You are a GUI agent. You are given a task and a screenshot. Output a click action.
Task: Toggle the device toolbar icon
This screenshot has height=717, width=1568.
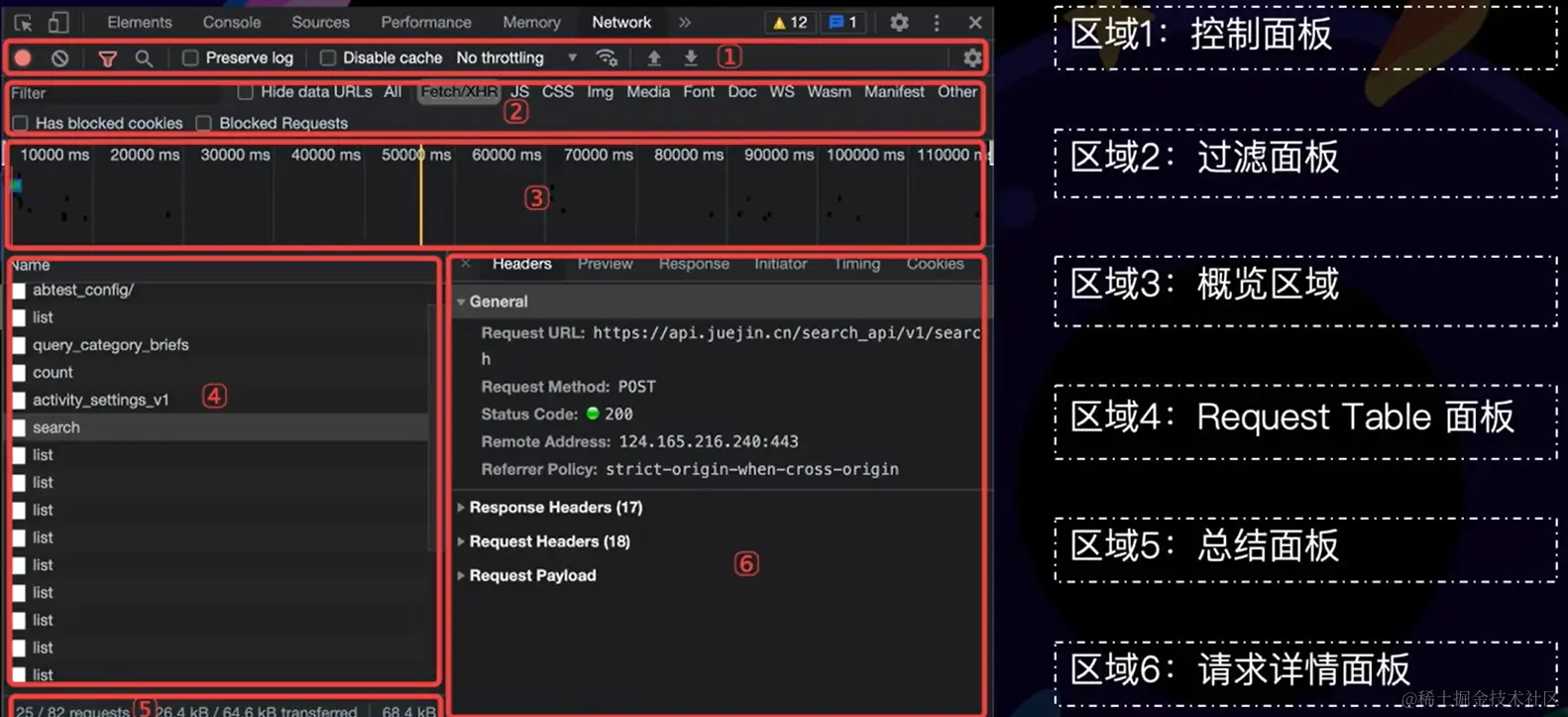(x=58, y=22)
